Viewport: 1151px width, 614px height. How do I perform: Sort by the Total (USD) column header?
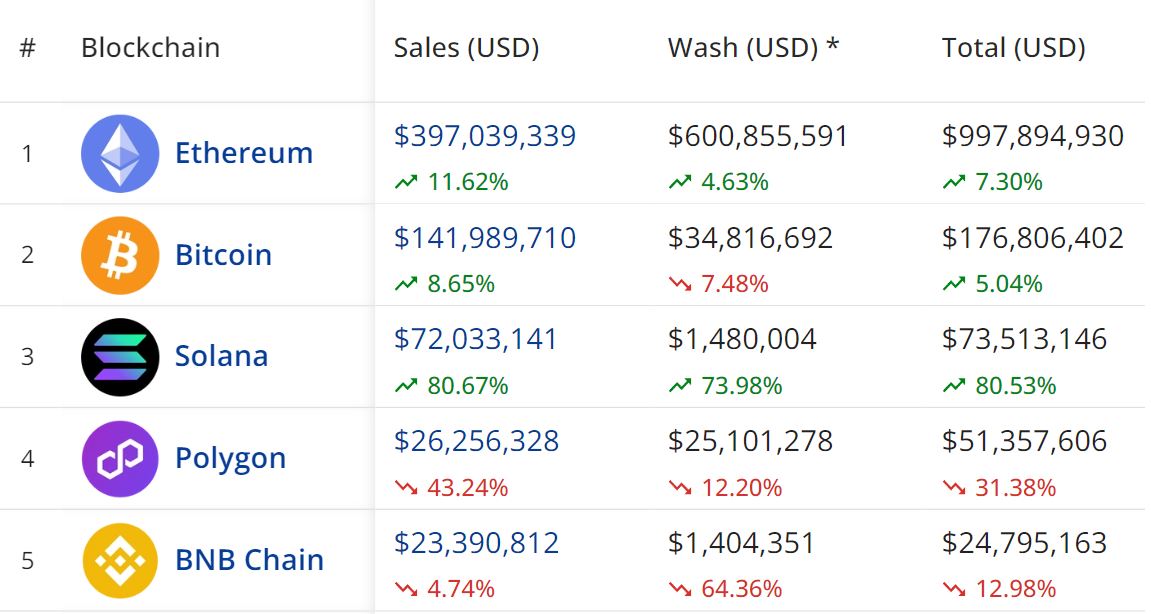[x=1013, y=48]
